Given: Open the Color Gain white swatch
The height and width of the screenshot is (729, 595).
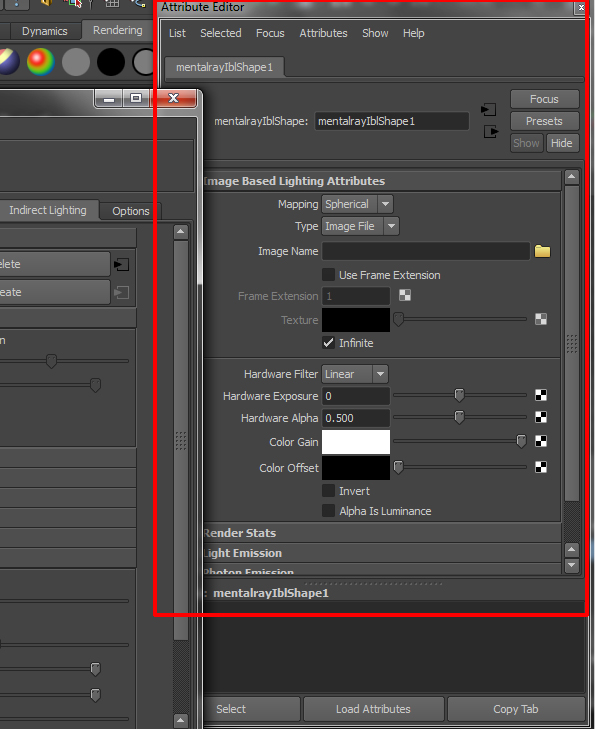Looking at the screenshot, I should 356,442.
